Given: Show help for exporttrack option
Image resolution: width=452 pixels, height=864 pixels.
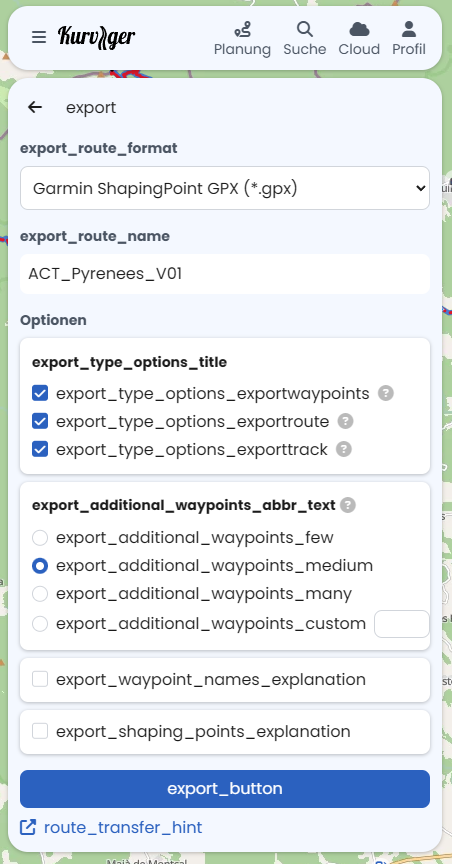Looking at the screenshot, I should point(343,449).
